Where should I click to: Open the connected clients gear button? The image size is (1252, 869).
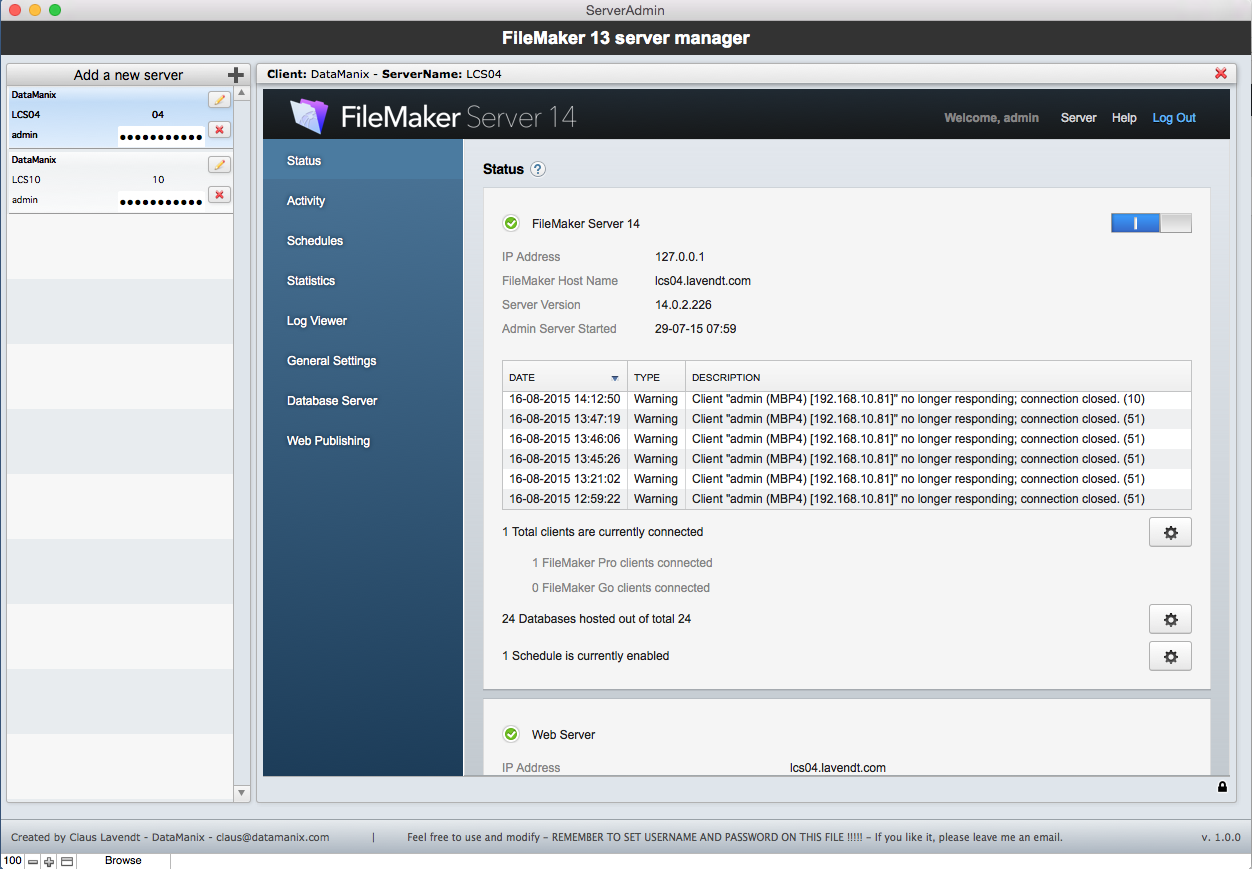1170,533
